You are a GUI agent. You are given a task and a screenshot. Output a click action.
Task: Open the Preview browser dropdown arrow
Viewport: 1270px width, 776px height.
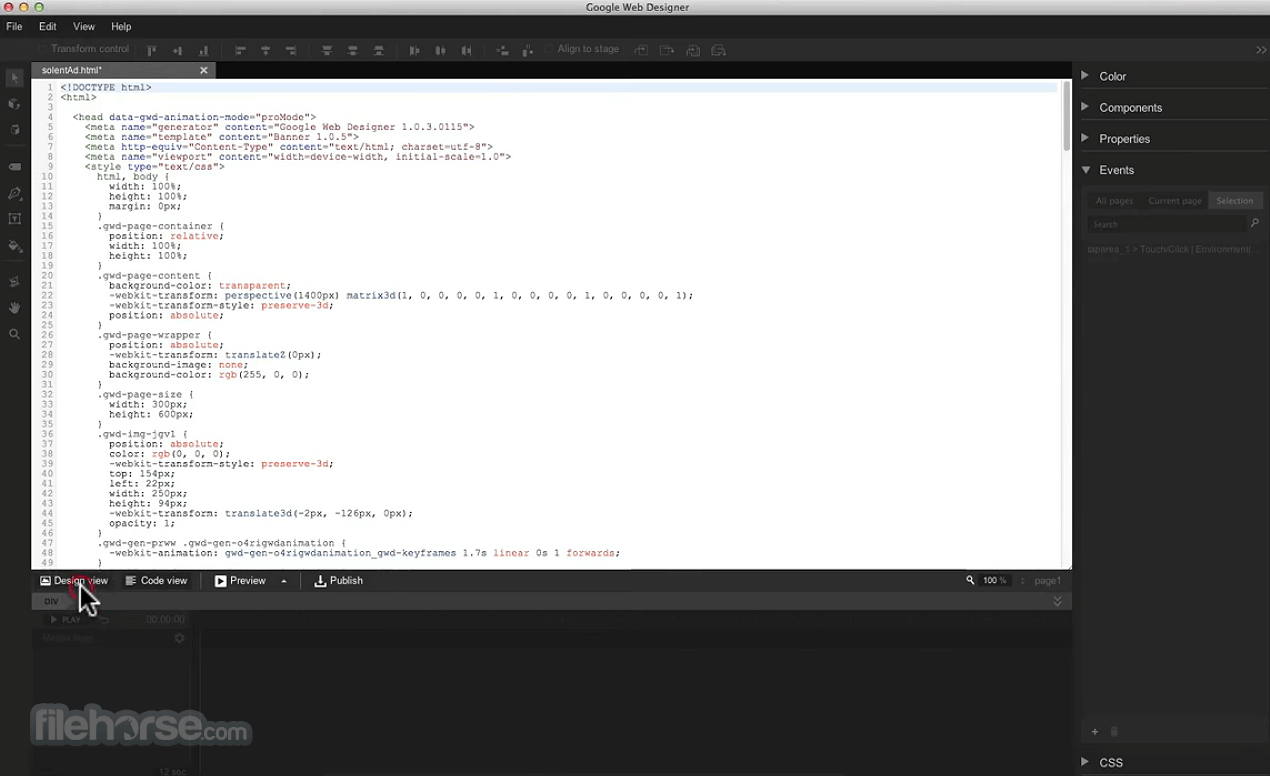coord(284,581)
